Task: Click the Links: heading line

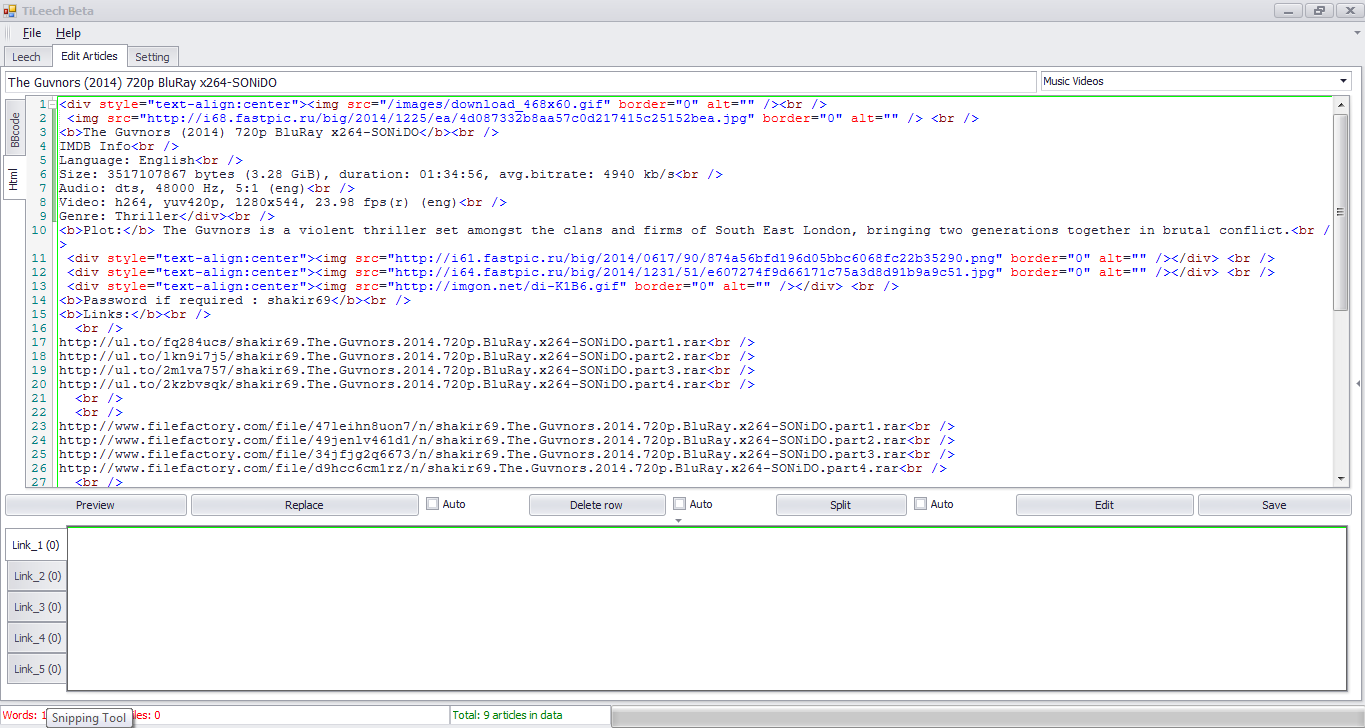Action: (134, 314)
